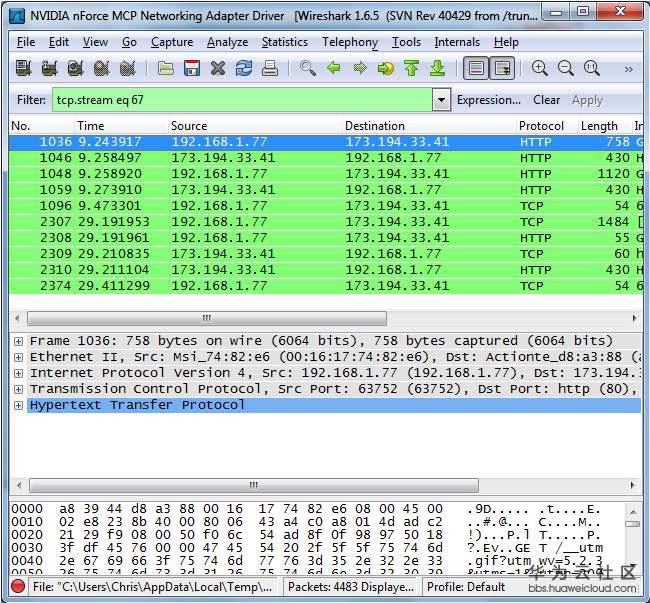The image size is (650, 603).
Task: Print packets printer icon
Action: [x=270, y=68]
